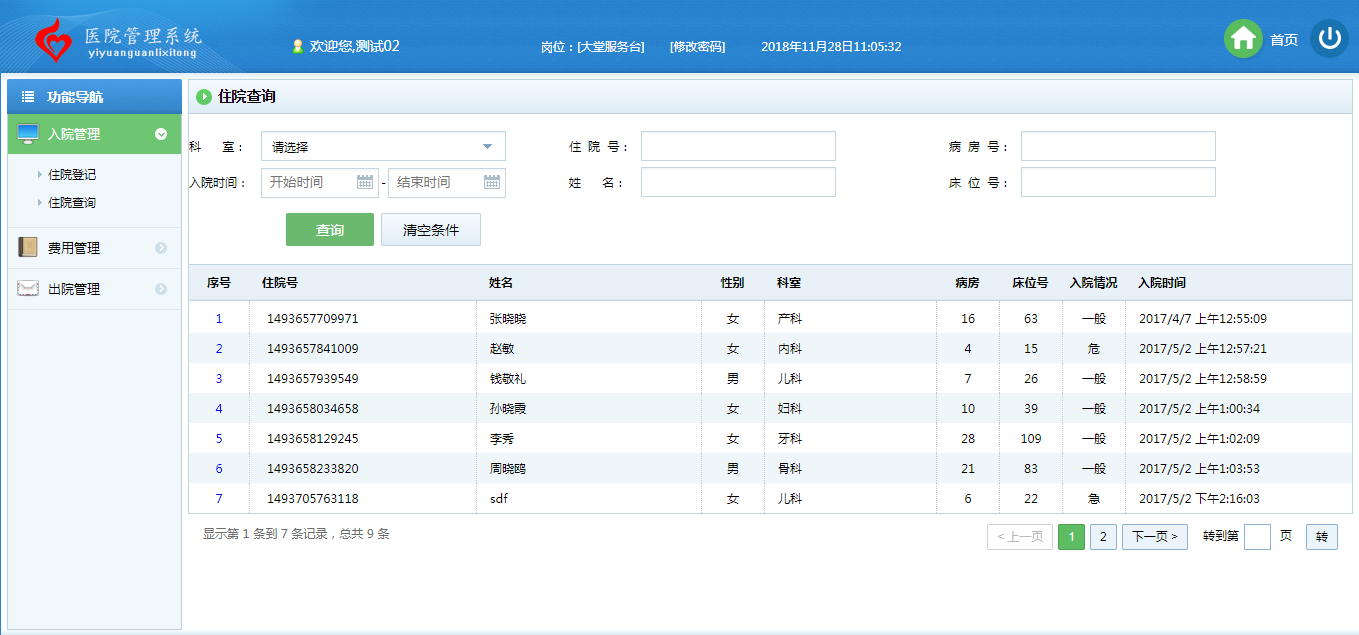
Task: Select the 费用管理 menu section
Action: [x=95, y=248]
